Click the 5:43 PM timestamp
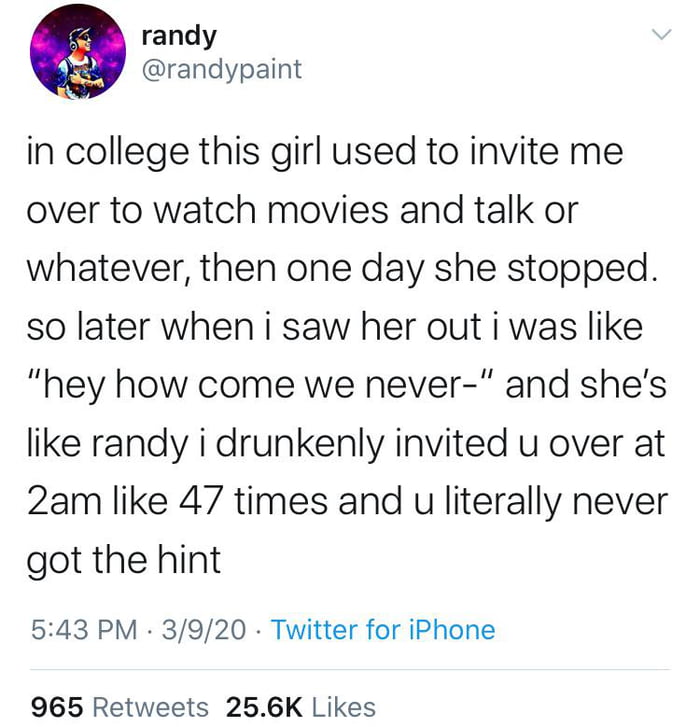Image resolution: width=700 pixels, height=727 pixels. coord(84,630)
